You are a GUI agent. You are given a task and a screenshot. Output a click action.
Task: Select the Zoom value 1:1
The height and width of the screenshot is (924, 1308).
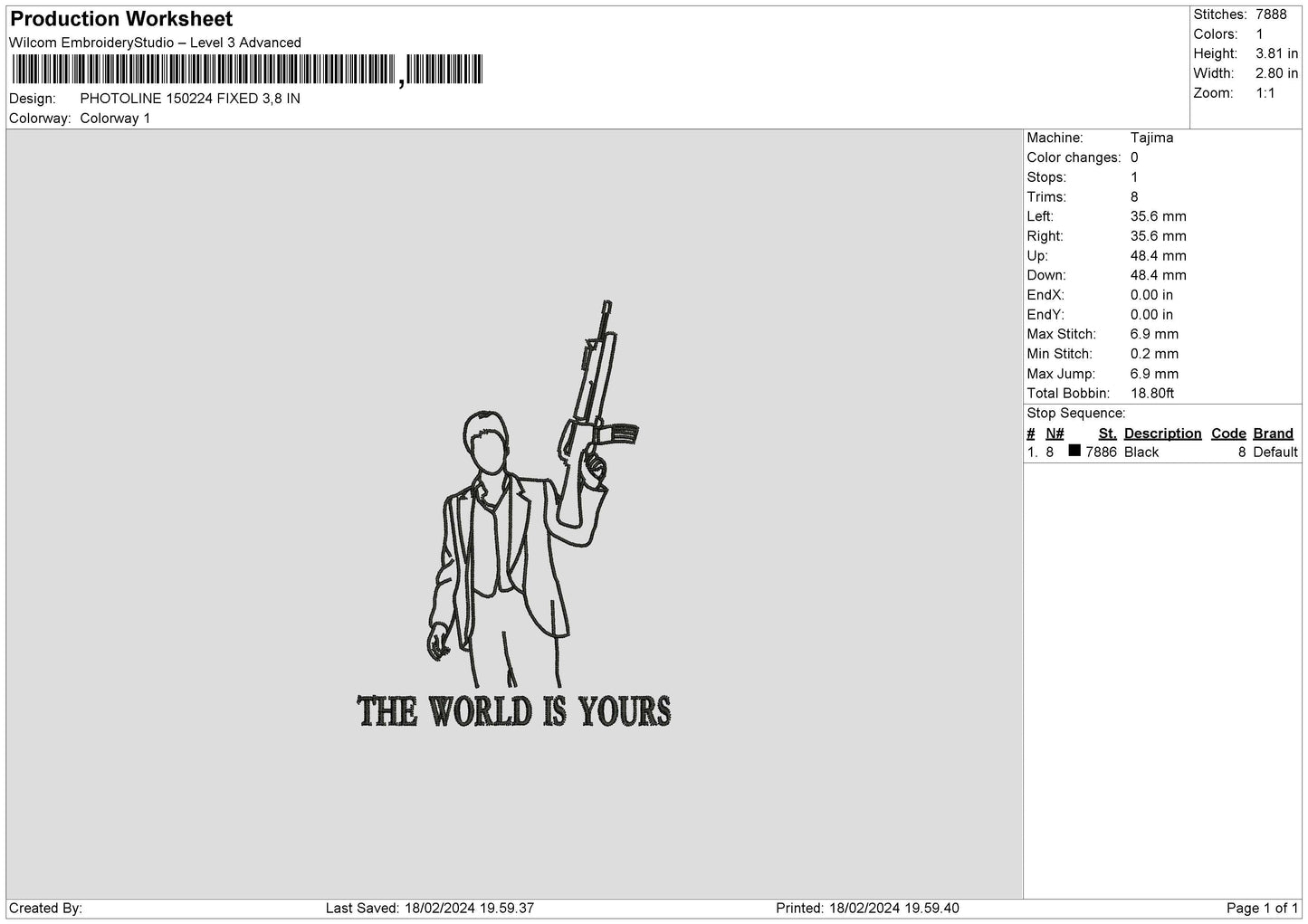[1265, 93]
